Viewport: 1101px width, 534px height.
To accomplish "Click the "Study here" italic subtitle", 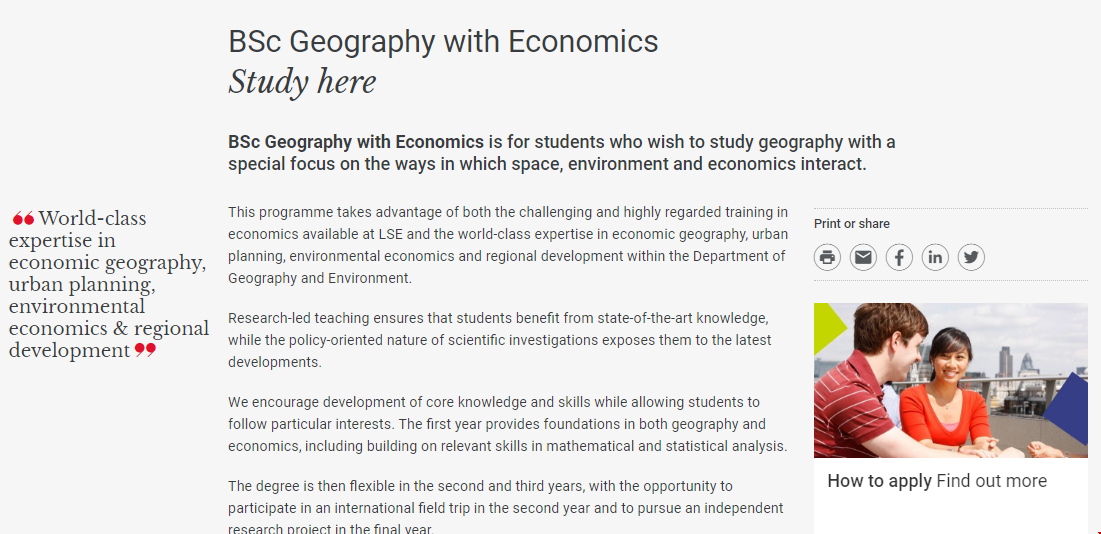I will click(302, 82).
